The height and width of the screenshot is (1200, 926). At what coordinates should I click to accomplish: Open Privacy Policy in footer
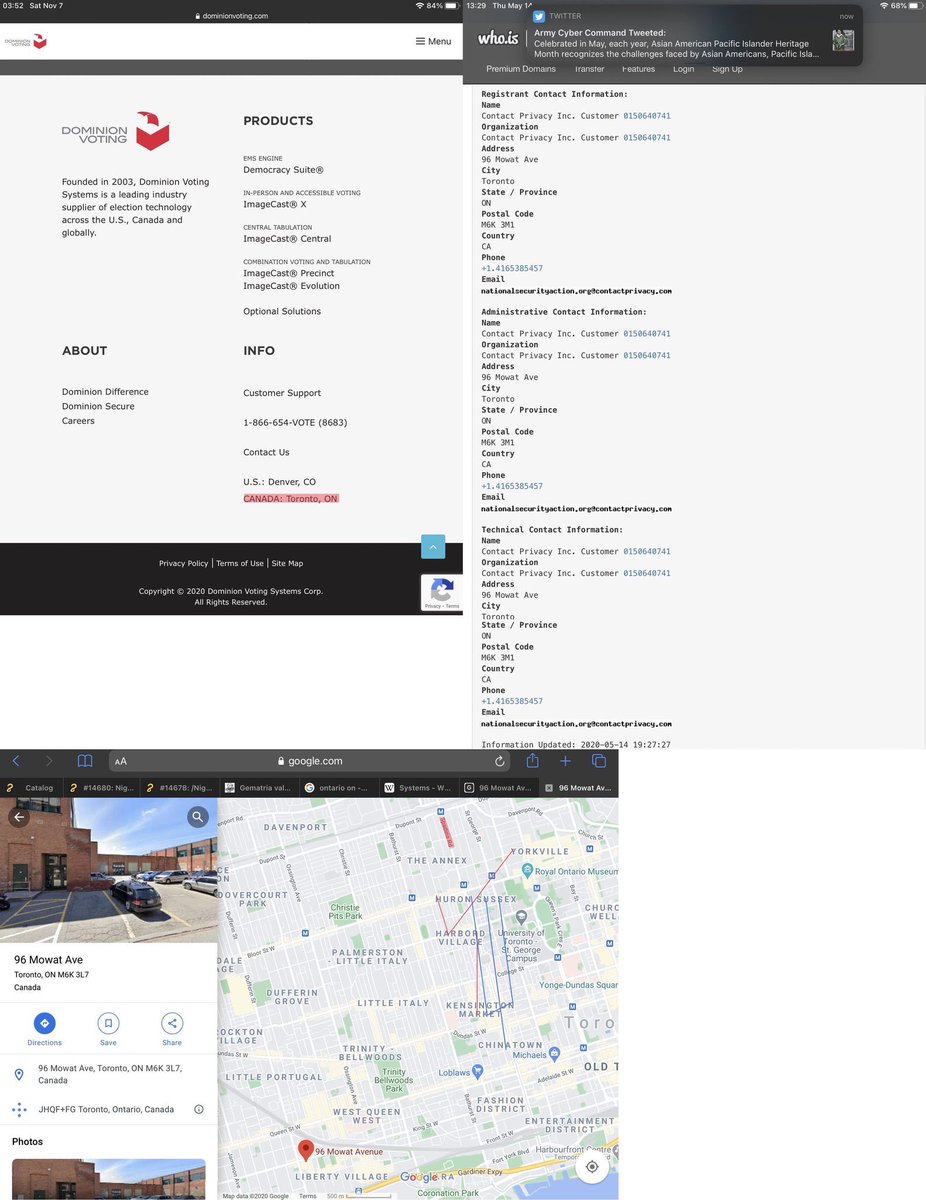(x=184, y=563)
